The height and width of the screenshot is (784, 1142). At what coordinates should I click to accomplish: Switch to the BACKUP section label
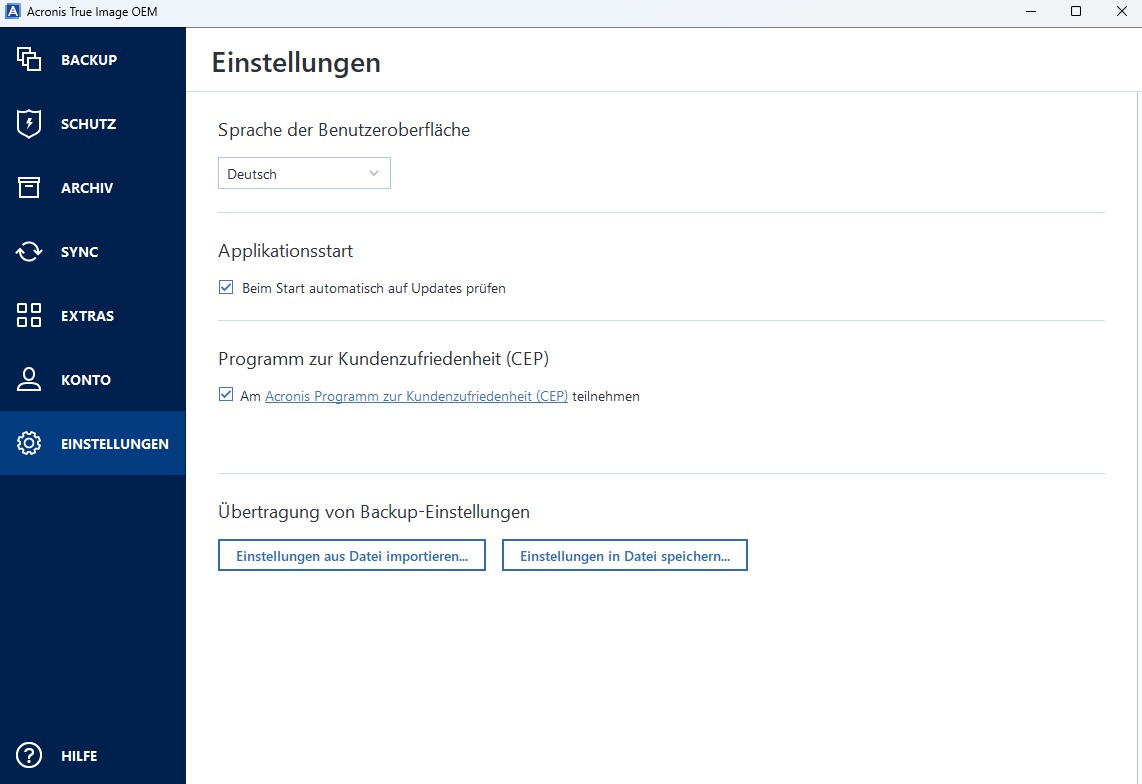89,60
